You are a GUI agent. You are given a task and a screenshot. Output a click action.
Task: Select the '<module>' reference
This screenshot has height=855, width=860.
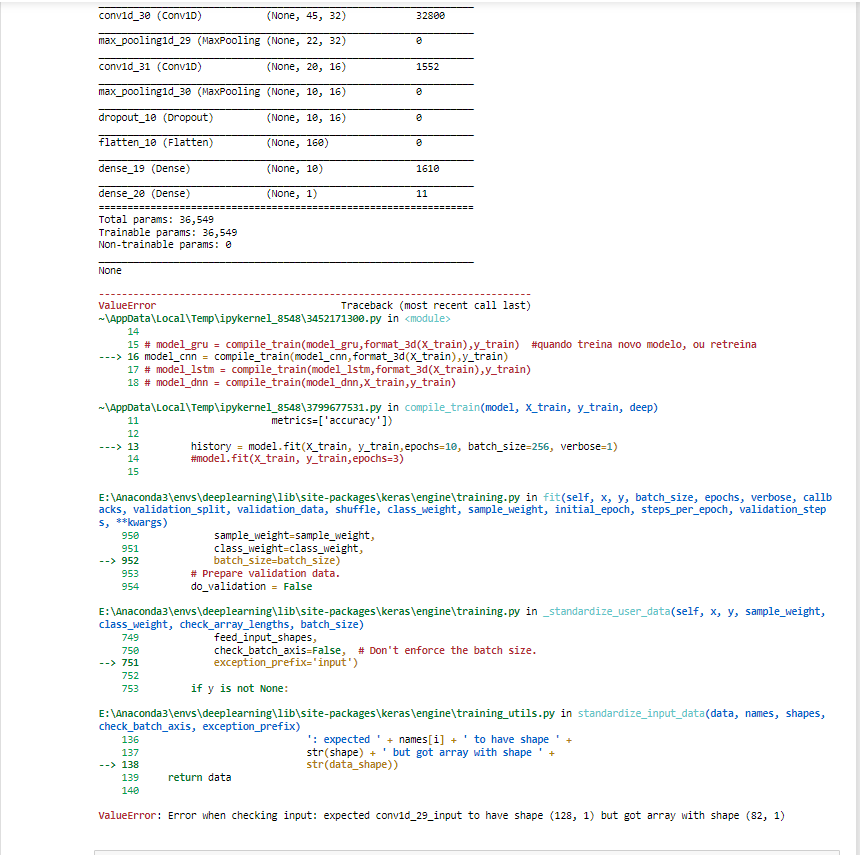click(x=427, y=319)
